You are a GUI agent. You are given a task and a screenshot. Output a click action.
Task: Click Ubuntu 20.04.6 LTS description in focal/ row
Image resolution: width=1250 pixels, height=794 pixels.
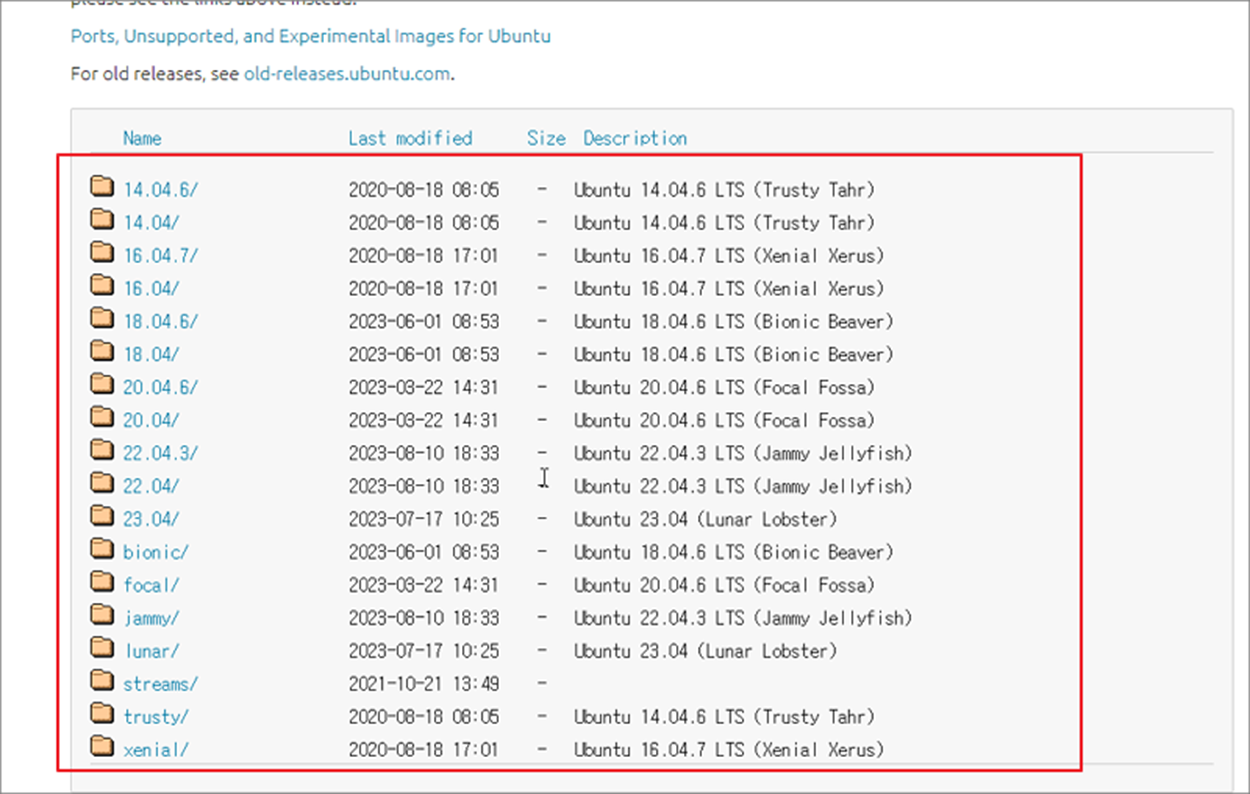(724, 585)
